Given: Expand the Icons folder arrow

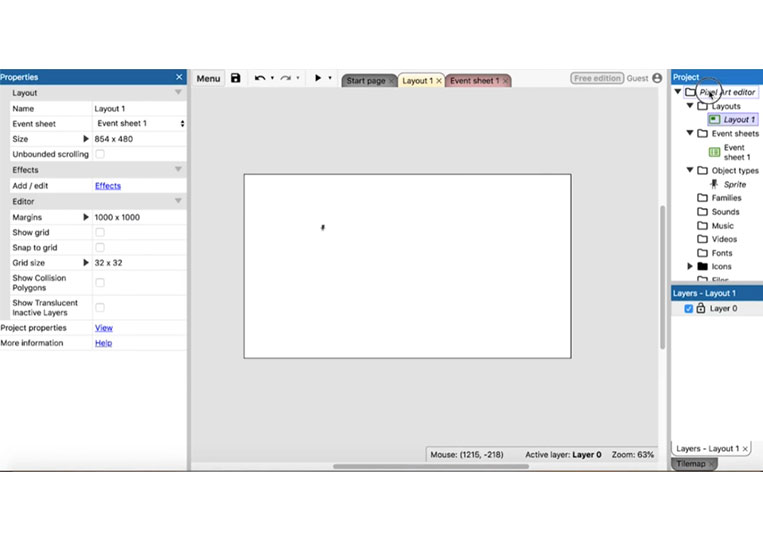Looking at the screenshot, I should pos(690,266).
